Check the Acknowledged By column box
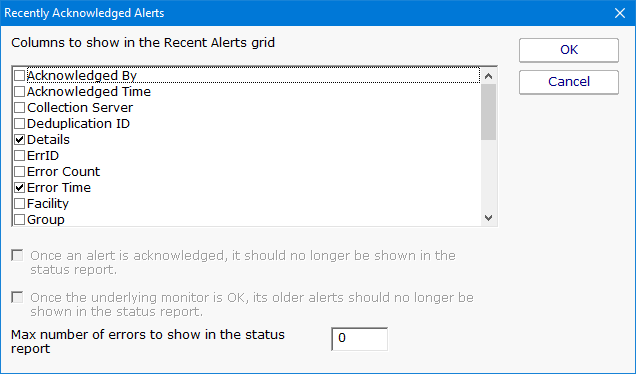 coord(19,75)
